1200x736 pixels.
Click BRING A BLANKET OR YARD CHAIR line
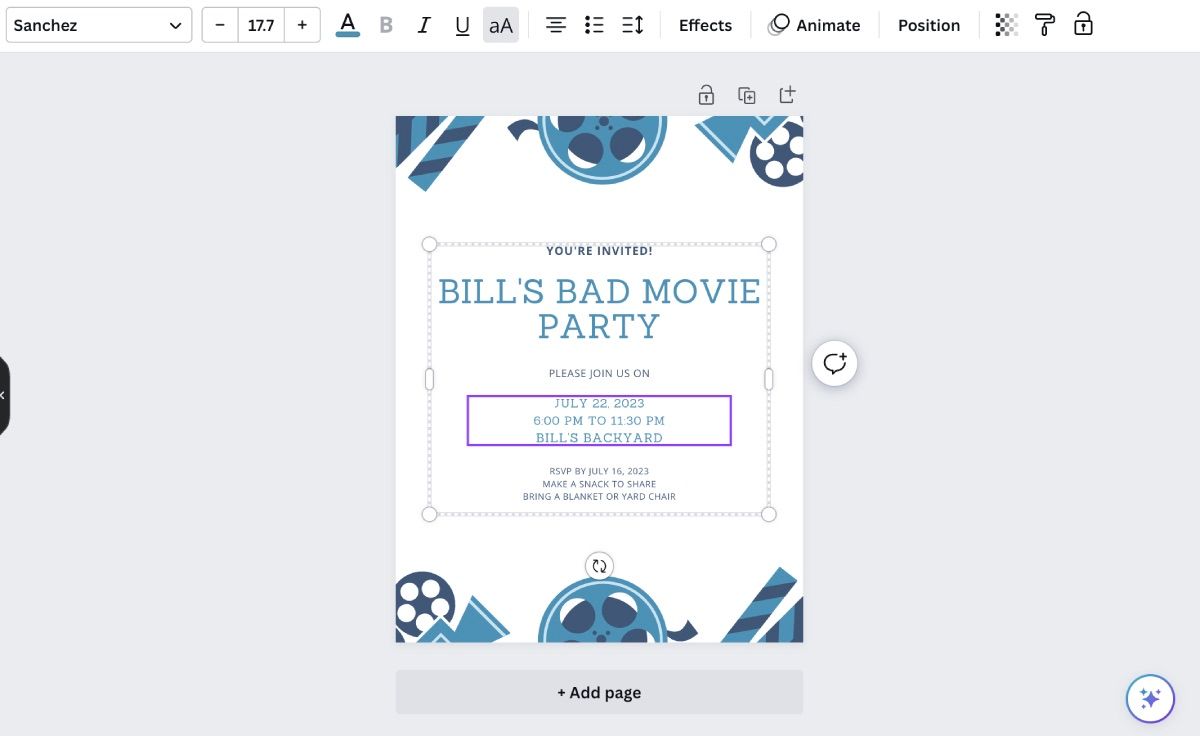click(x=599, y=496)
